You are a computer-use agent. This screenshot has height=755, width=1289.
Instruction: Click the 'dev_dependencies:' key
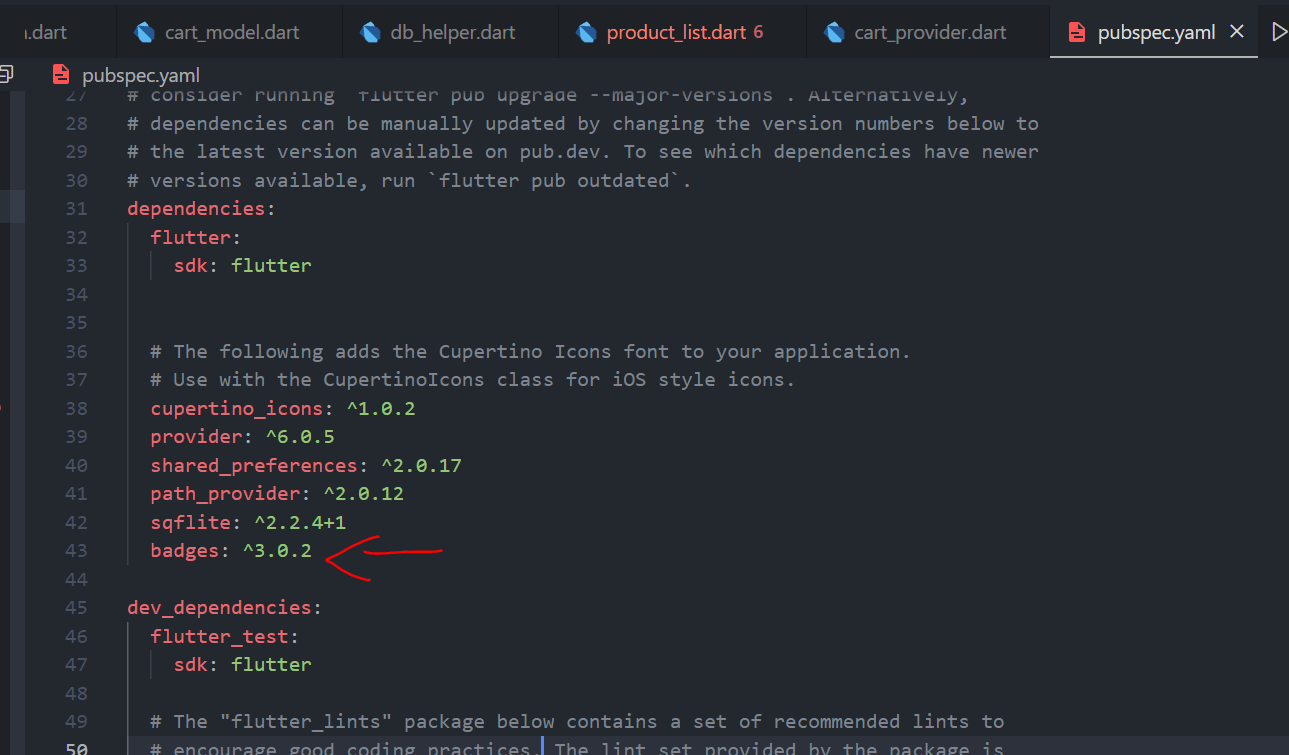225,608
